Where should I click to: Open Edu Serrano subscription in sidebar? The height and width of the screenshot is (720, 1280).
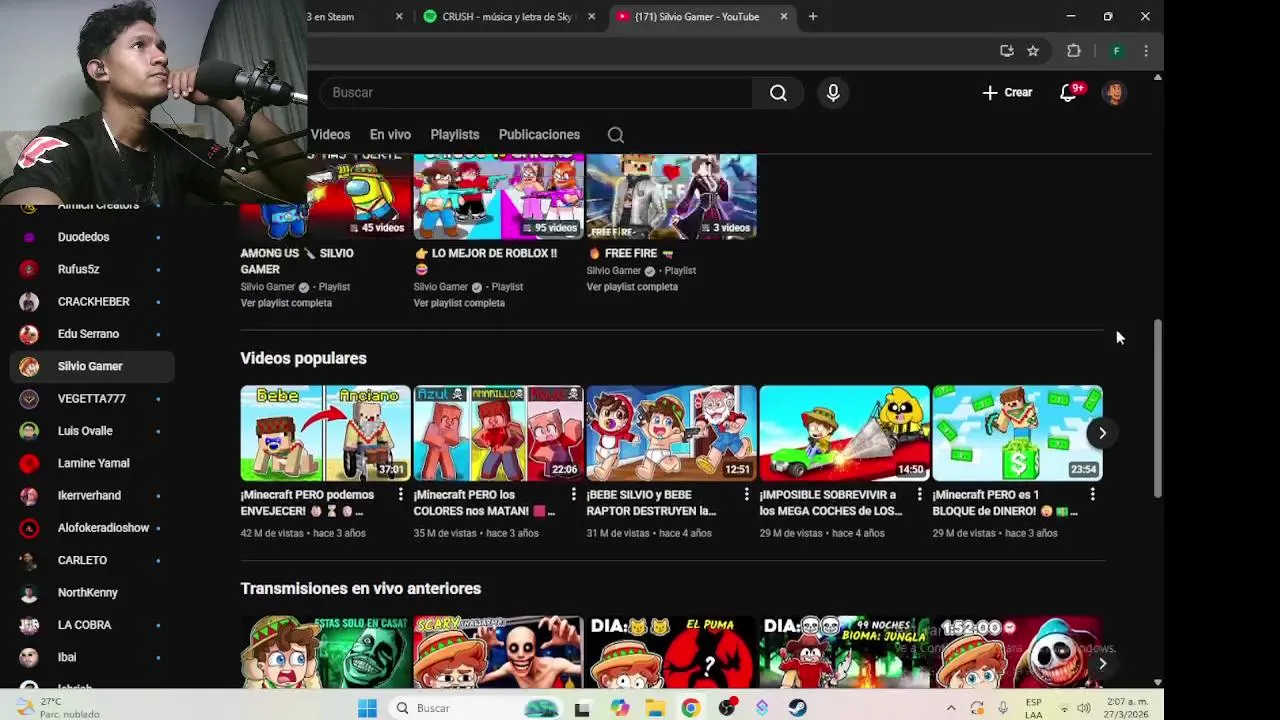tap(92, 334)
